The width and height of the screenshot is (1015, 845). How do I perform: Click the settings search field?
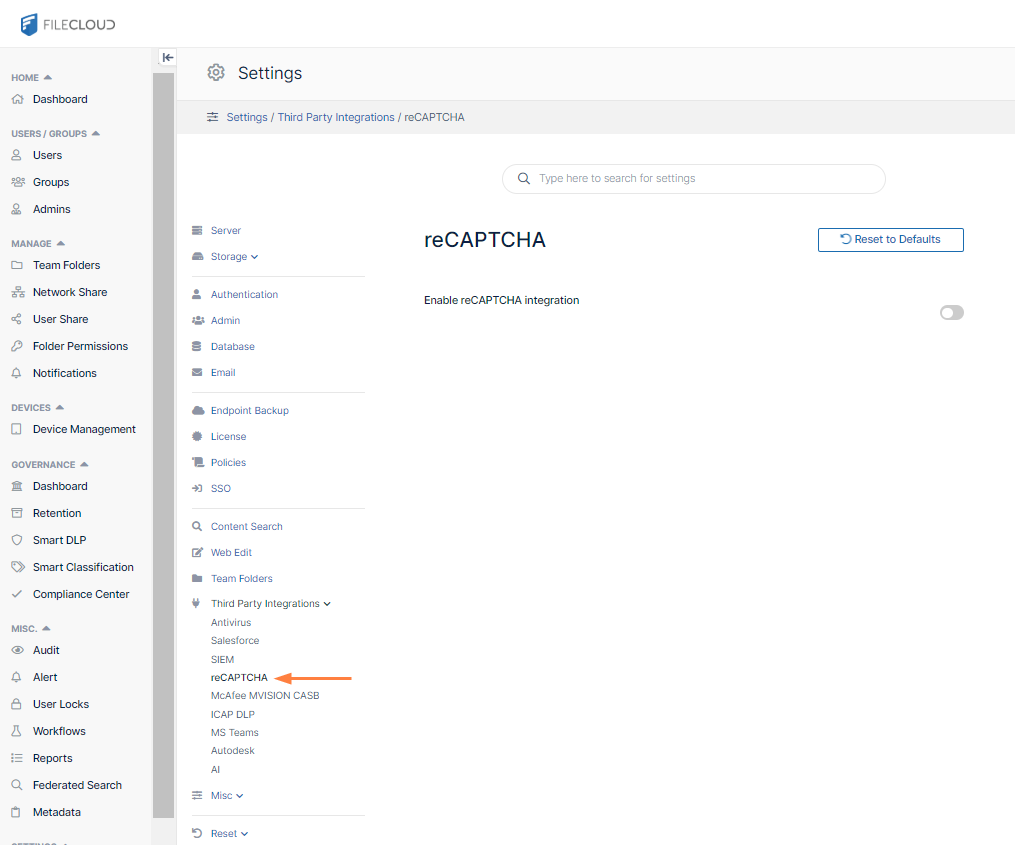[693, 179]
